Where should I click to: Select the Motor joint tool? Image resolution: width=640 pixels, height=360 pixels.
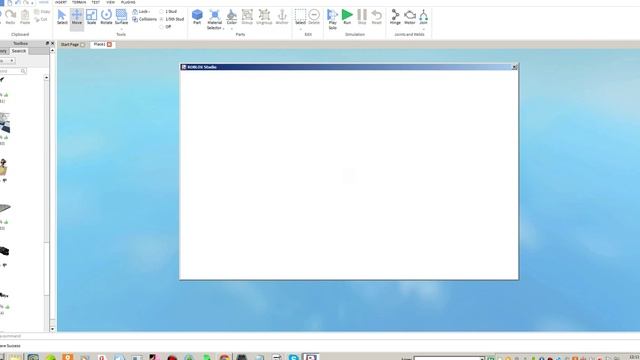click(410, 17)
